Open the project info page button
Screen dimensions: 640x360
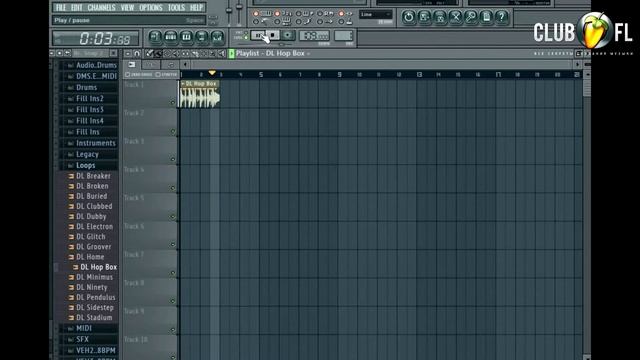(x=487, y=17)
